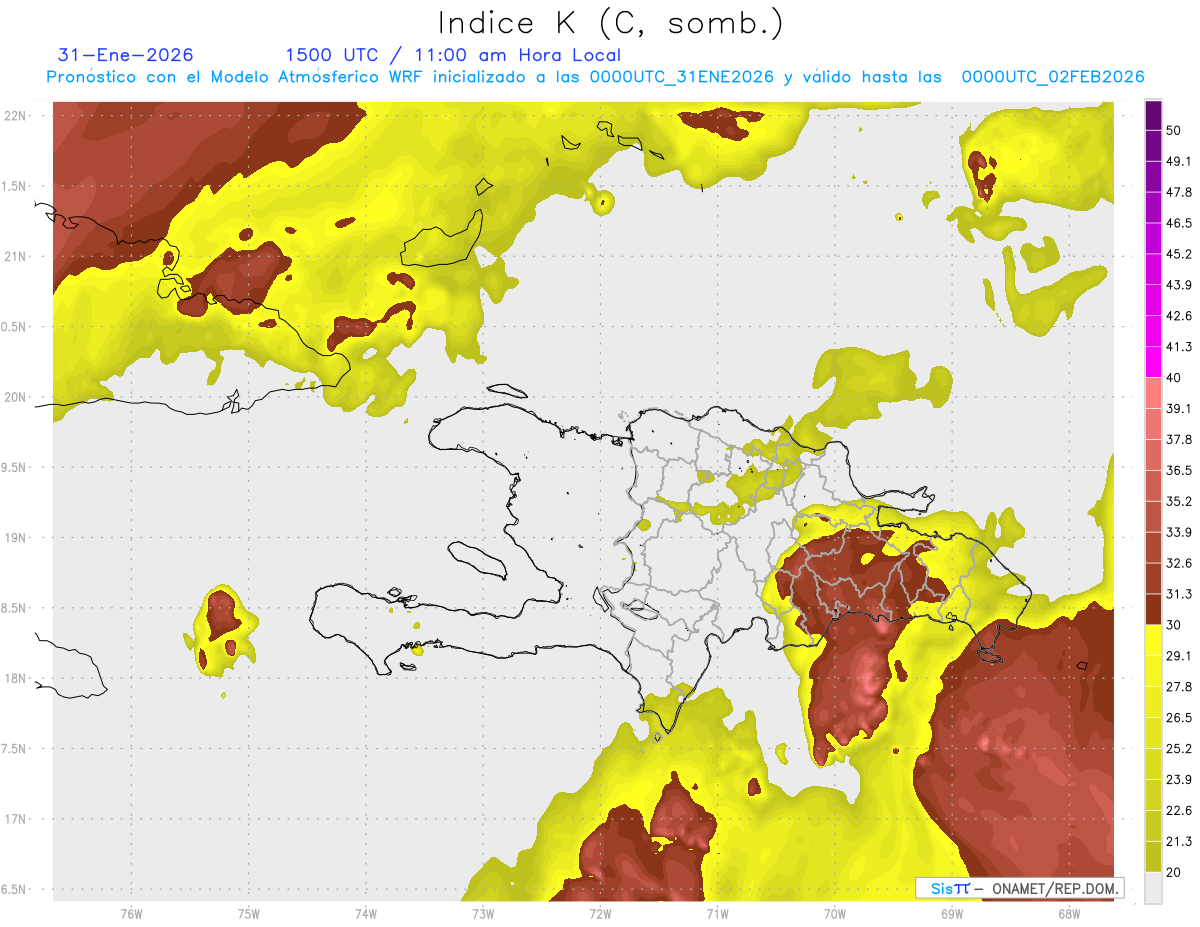1200x927 pixels.
Task: Click the color scale value 40
Action: 1174,378
